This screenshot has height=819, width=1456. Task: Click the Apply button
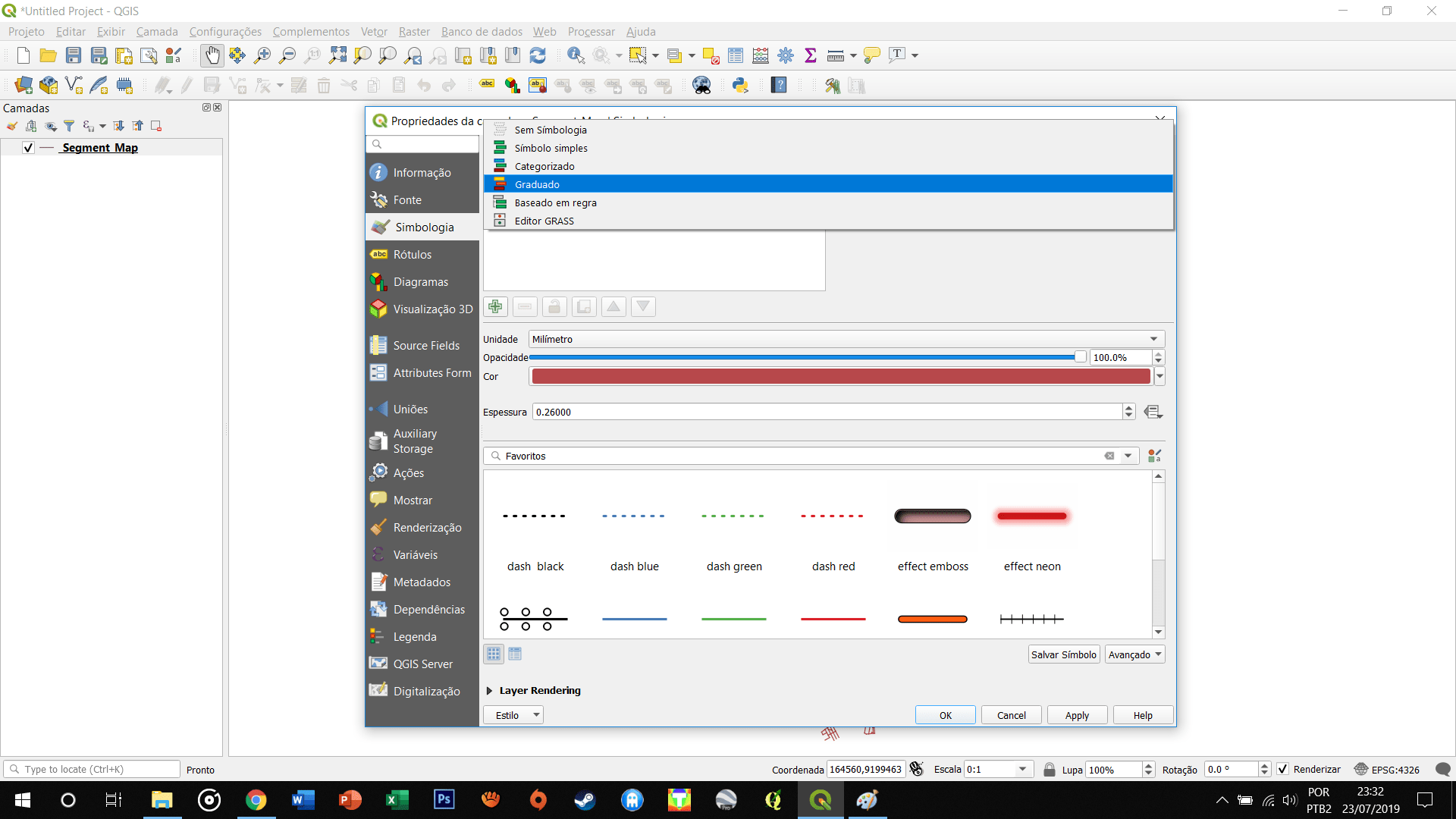tap(1077, 714)
